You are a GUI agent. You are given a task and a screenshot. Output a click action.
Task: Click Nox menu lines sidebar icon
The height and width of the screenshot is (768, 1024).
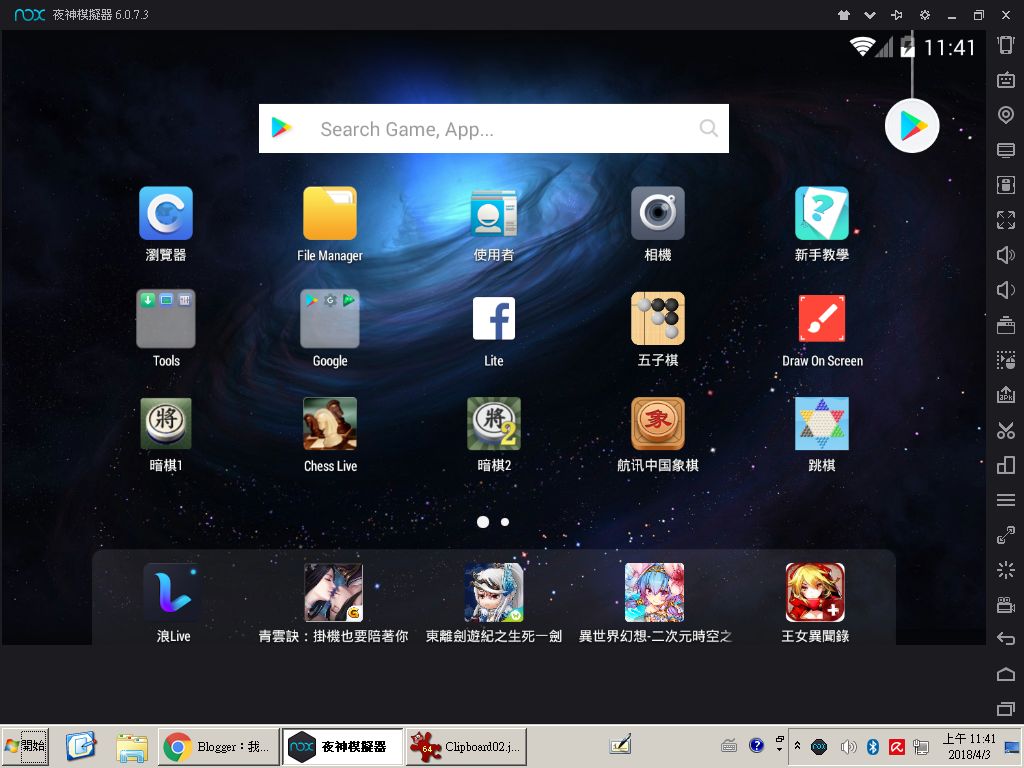coord(1006,500)
